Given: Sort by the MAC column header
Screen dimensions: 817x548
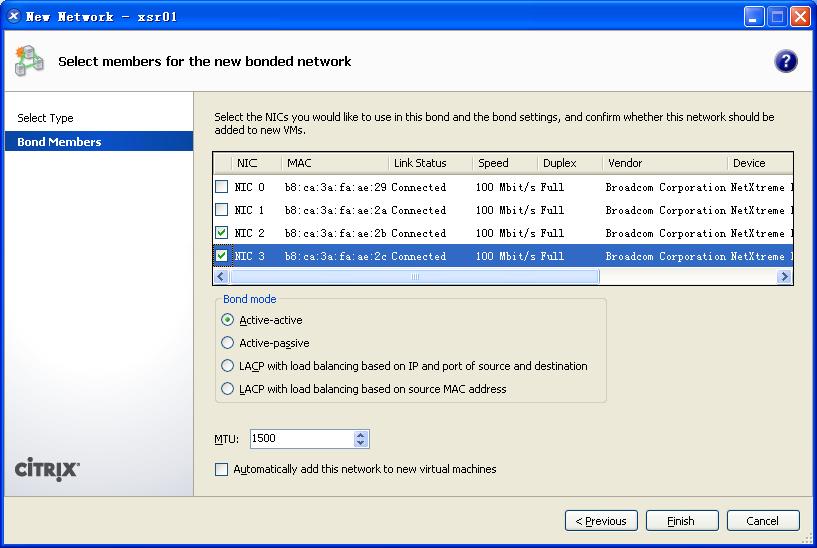Looking at the screenshot, I should click(335, 163).
